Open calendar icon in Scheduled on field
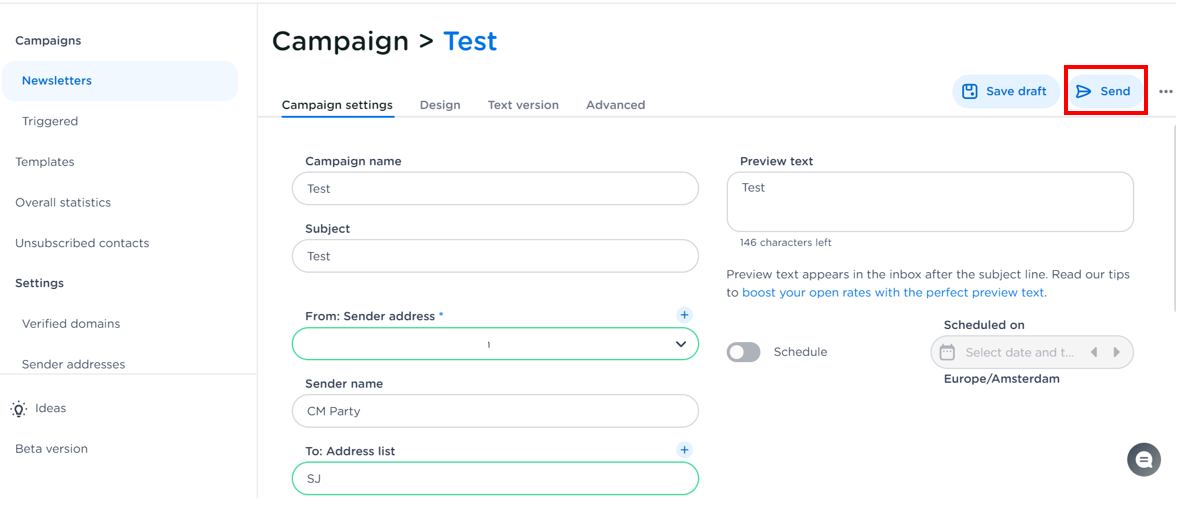1181x520 pixels. 947,352
